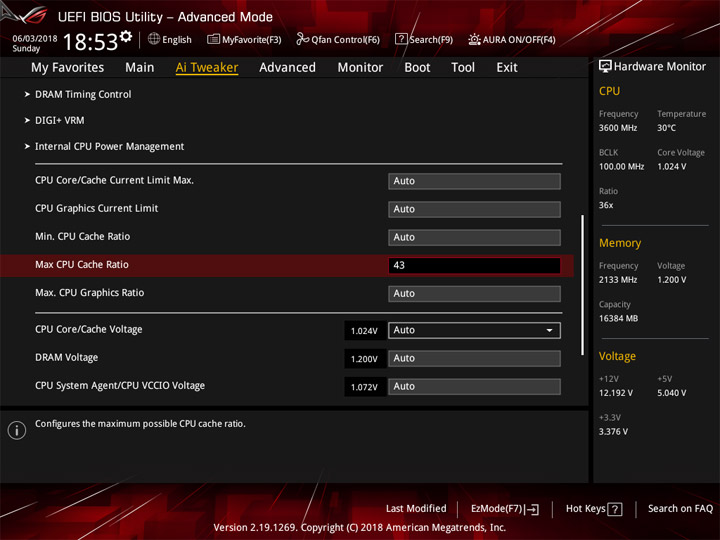Click the Voltage section heading
Screen dimensions: 720x540
(x=618, y=356)
